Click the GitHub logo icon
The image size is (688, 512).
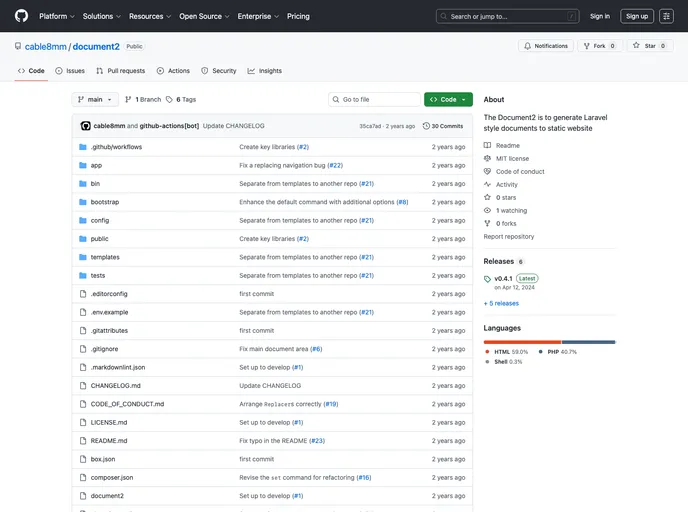pos(21,16)
